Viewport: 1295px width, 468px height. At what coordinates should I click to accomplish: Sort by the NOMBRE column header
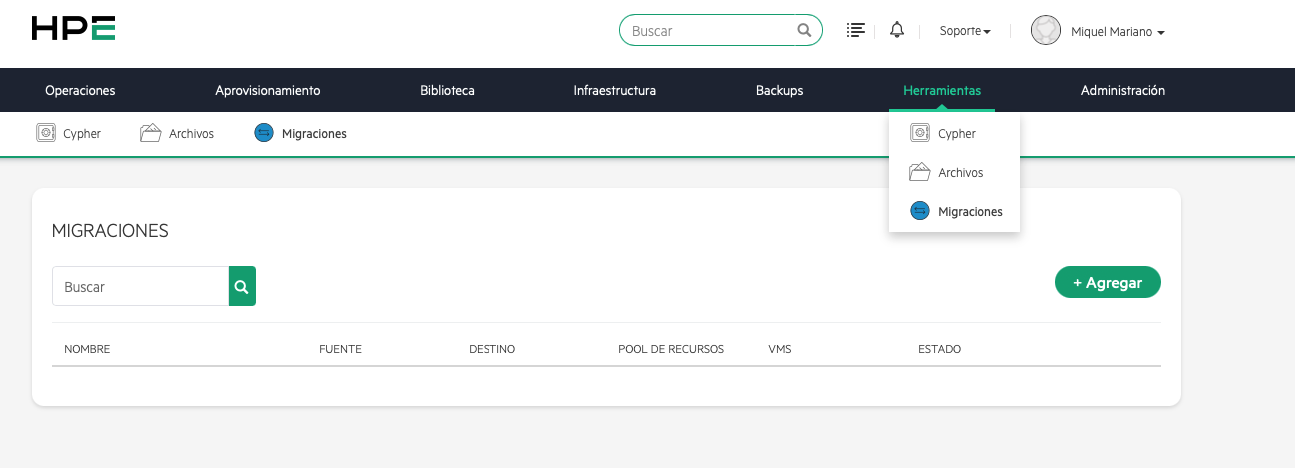(87, 349)
